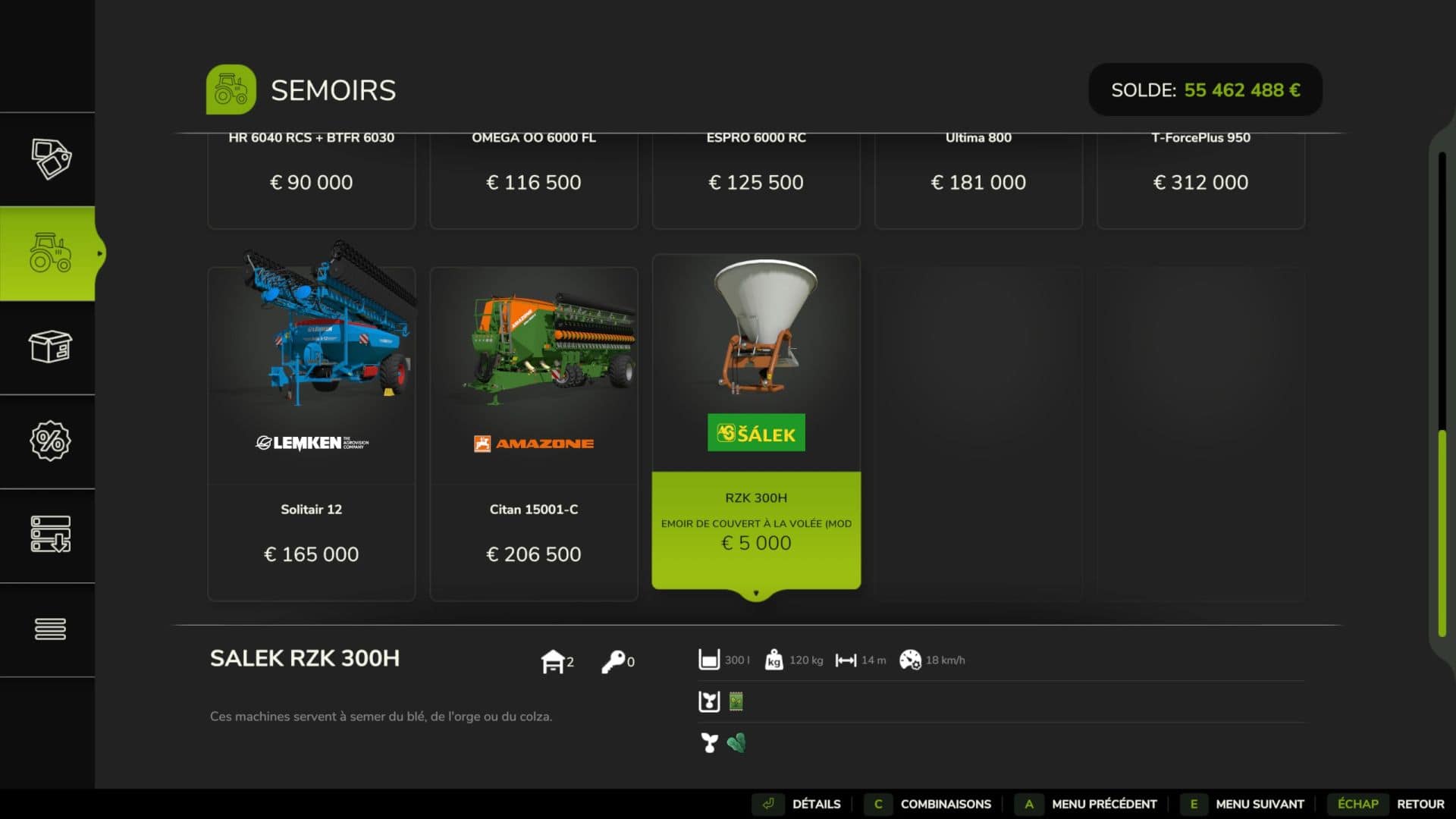
Task: Click the leased key count icon
Action: coord(613,661)
